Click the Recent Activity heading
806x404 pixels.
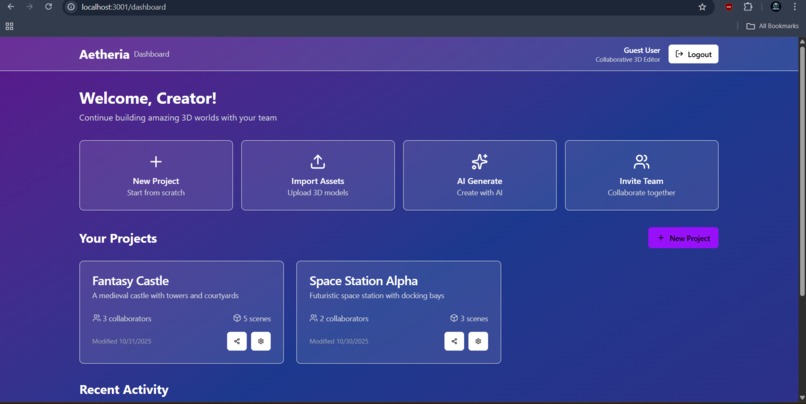pyautogui.click(x=124, y=390)
